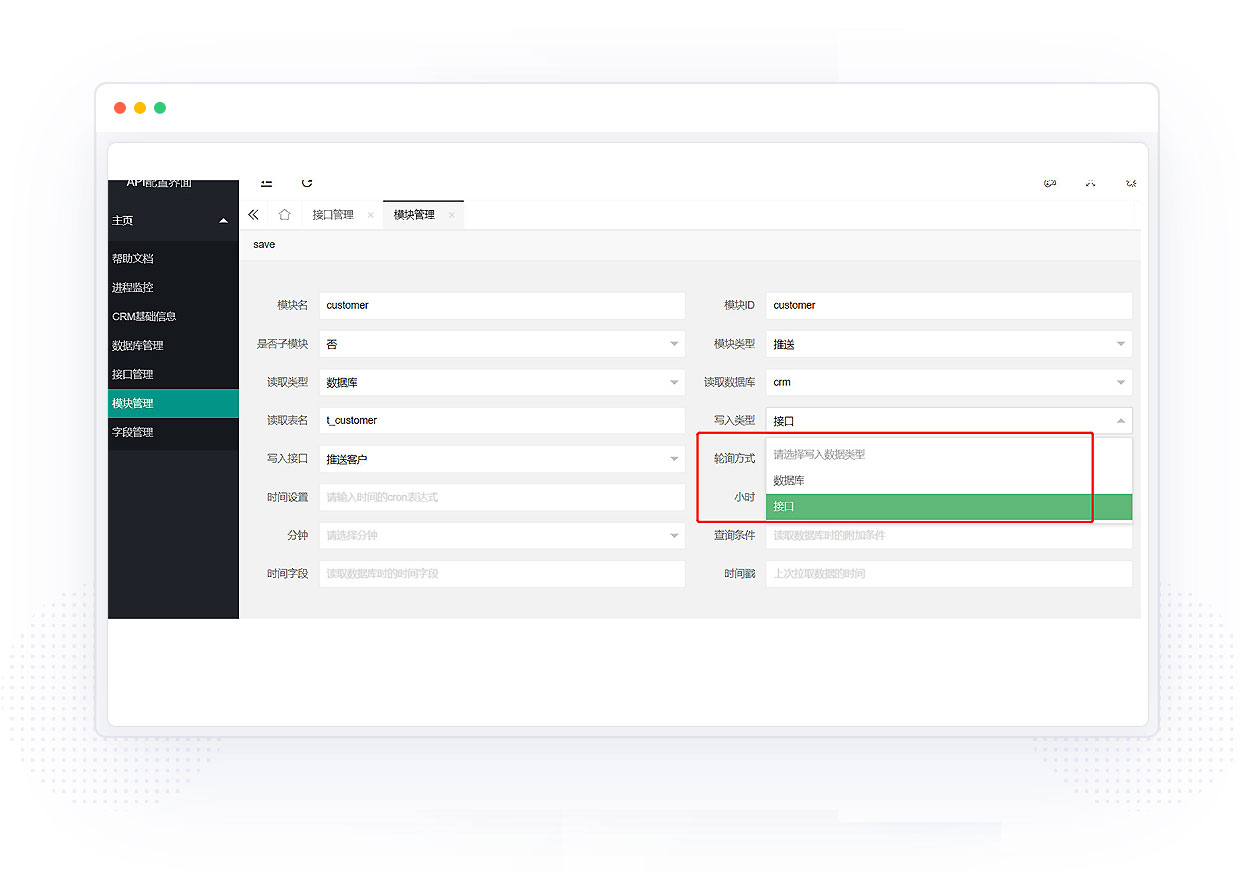The width and height of the screenshot is (1240, 880).
Task: Click the 时间设置 cron input field
Action: point(502,497)
